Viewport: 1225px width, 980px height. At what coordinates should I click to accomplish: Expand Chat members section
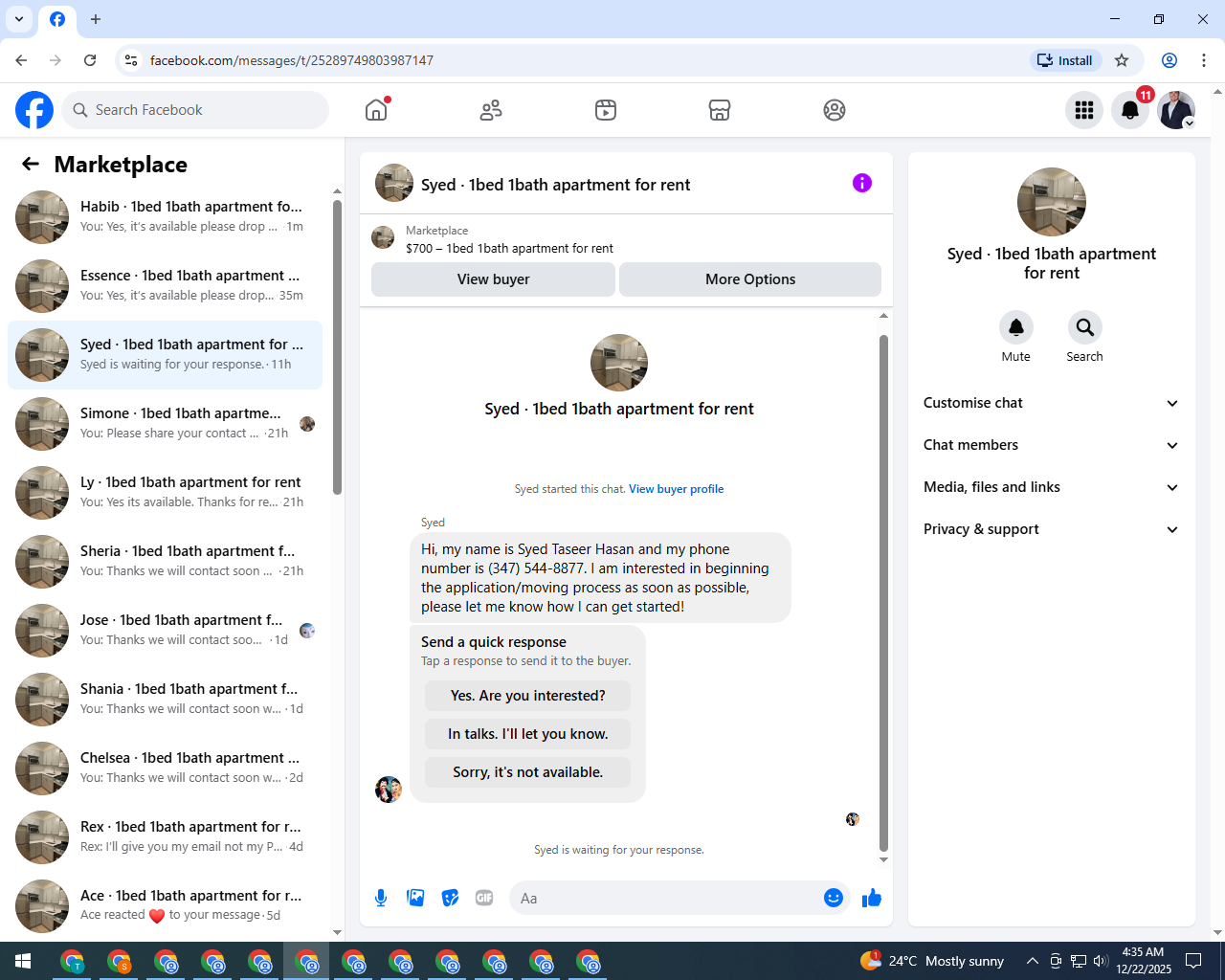point(1052,445)
